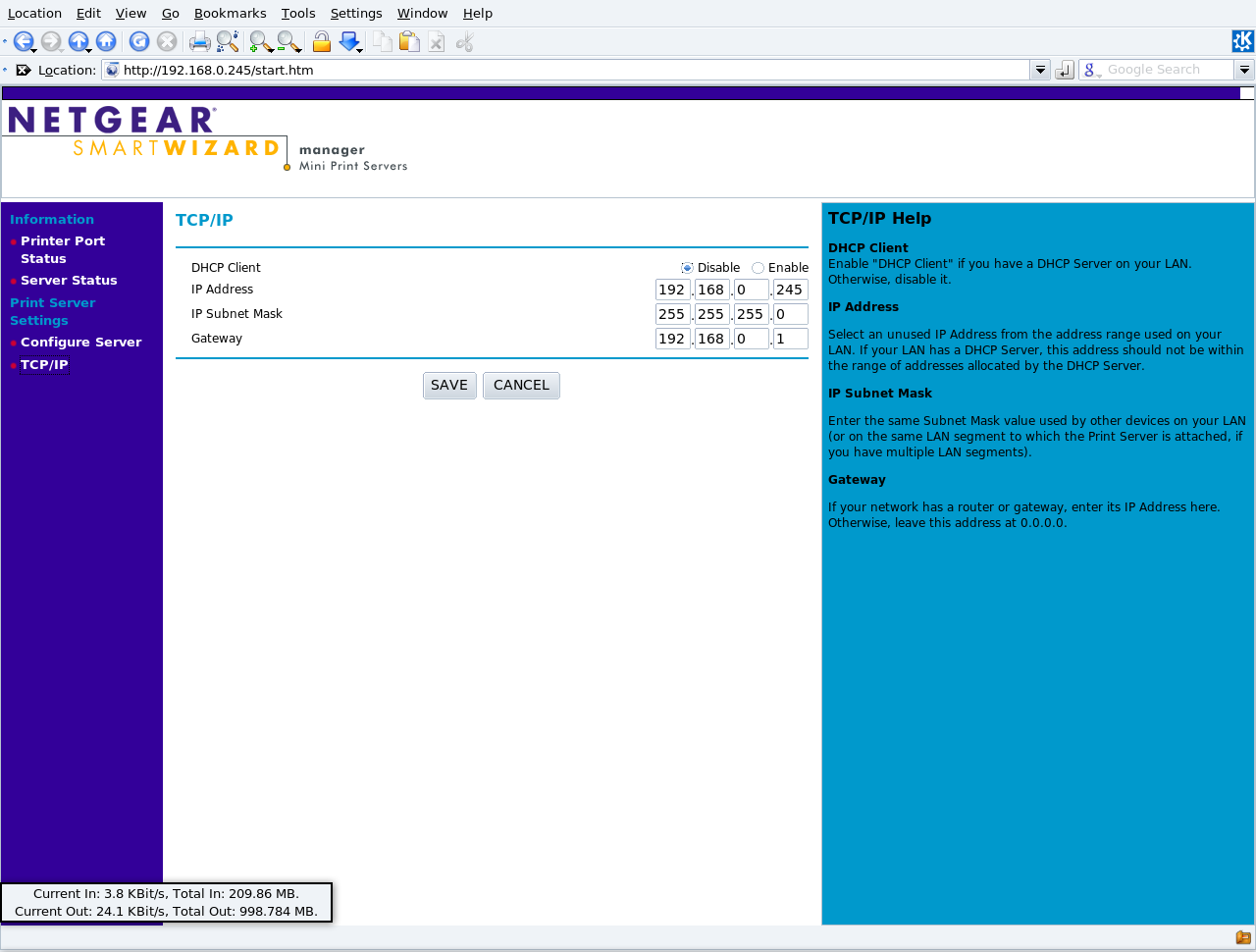Open the Window menu
Image resolution: width=1256 pixels, height=952 pixels.
(x=422, y=13)
